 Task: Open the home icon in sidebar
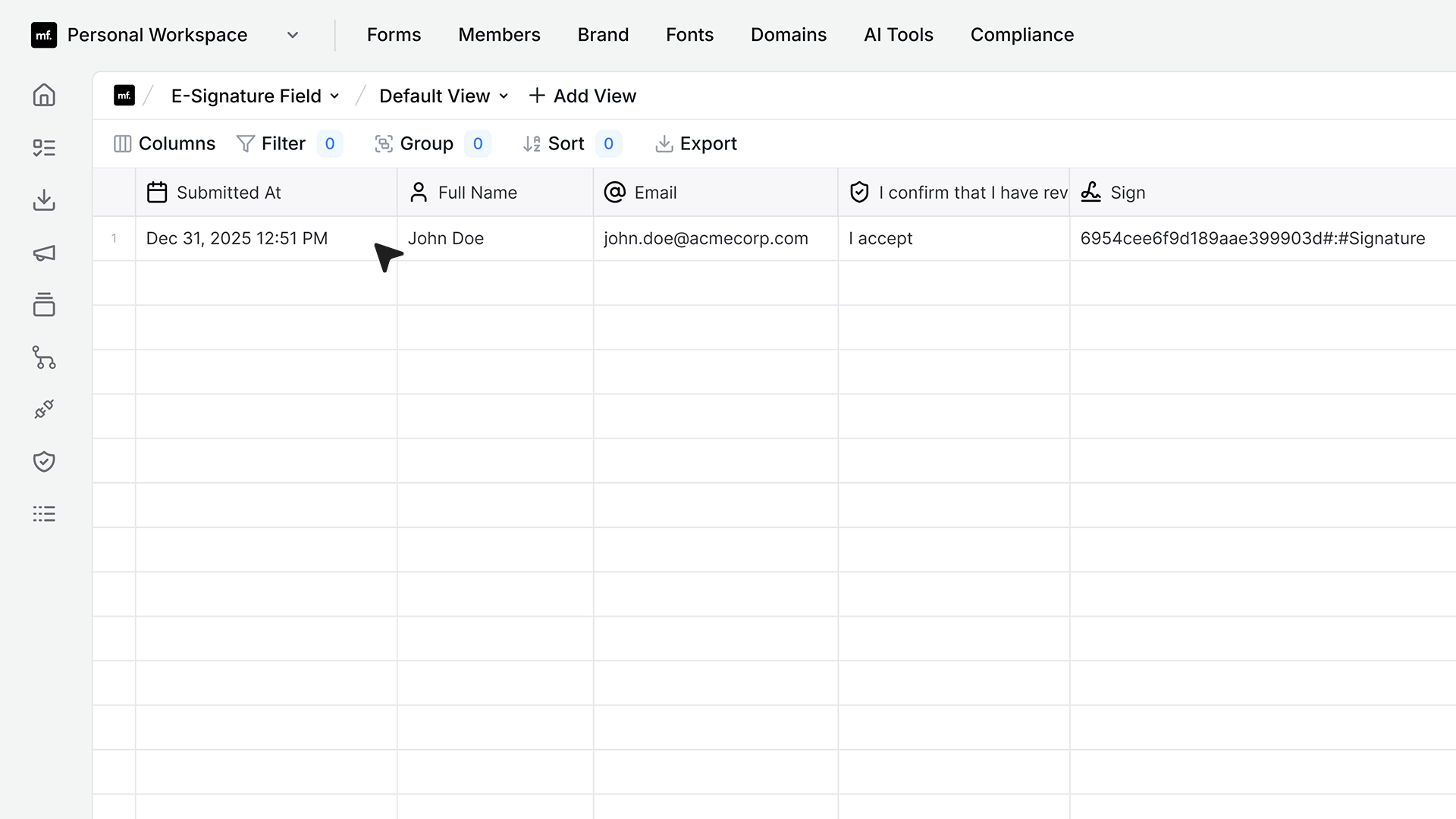(x=44, y=95)
